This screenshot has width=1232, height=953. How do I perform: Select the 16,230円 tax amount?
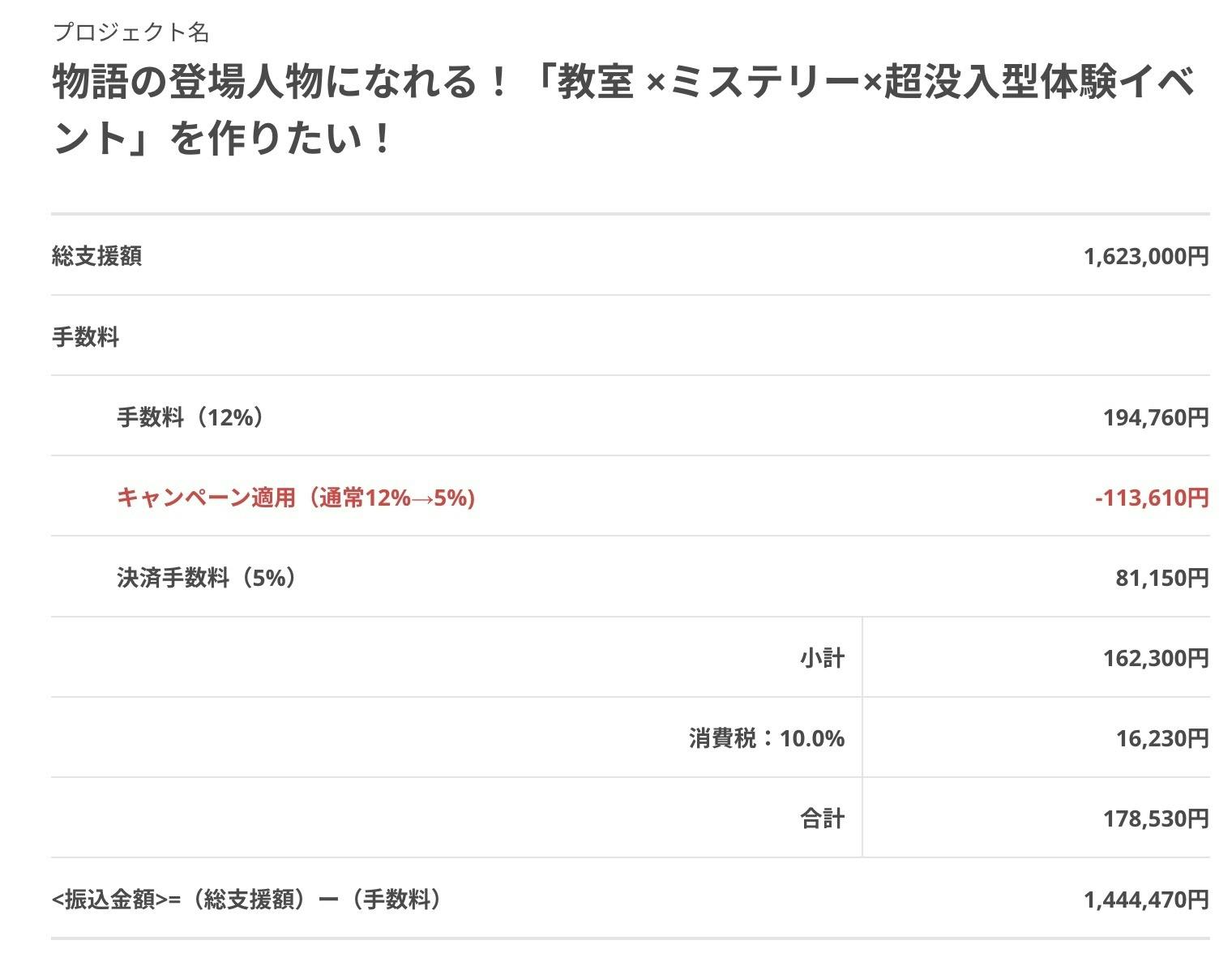[x=1161, y=738]
